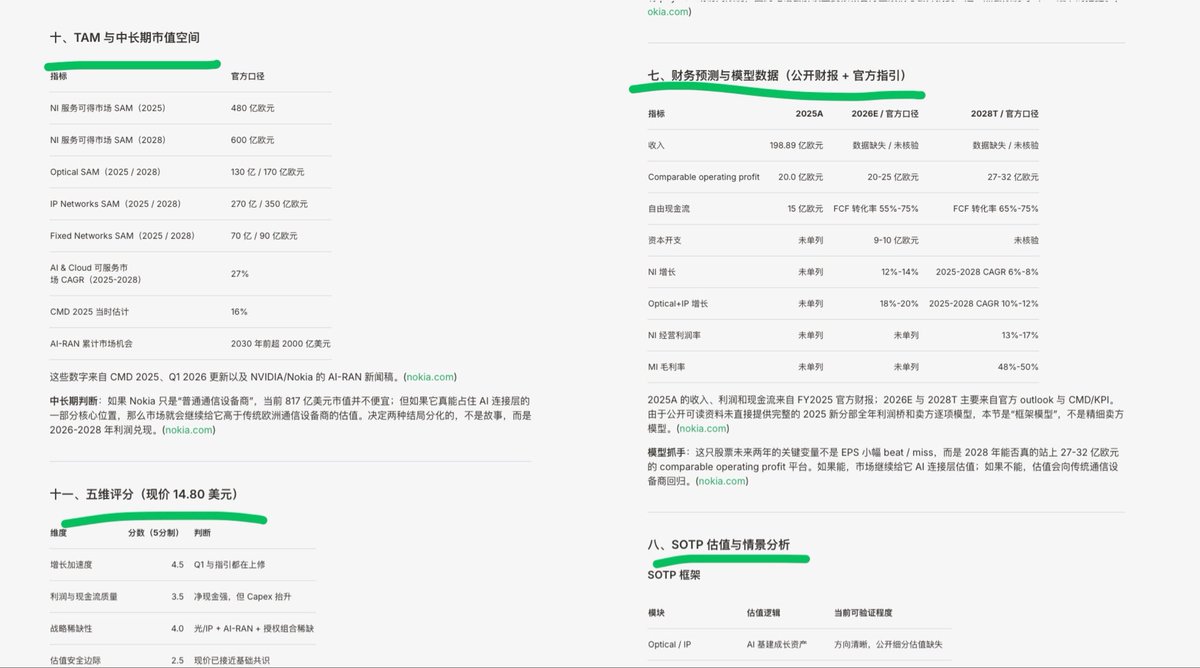The image size is (1200, 668).
Task: Click the '分数（5分制）' column header
Action: click(x=156, y=533)
